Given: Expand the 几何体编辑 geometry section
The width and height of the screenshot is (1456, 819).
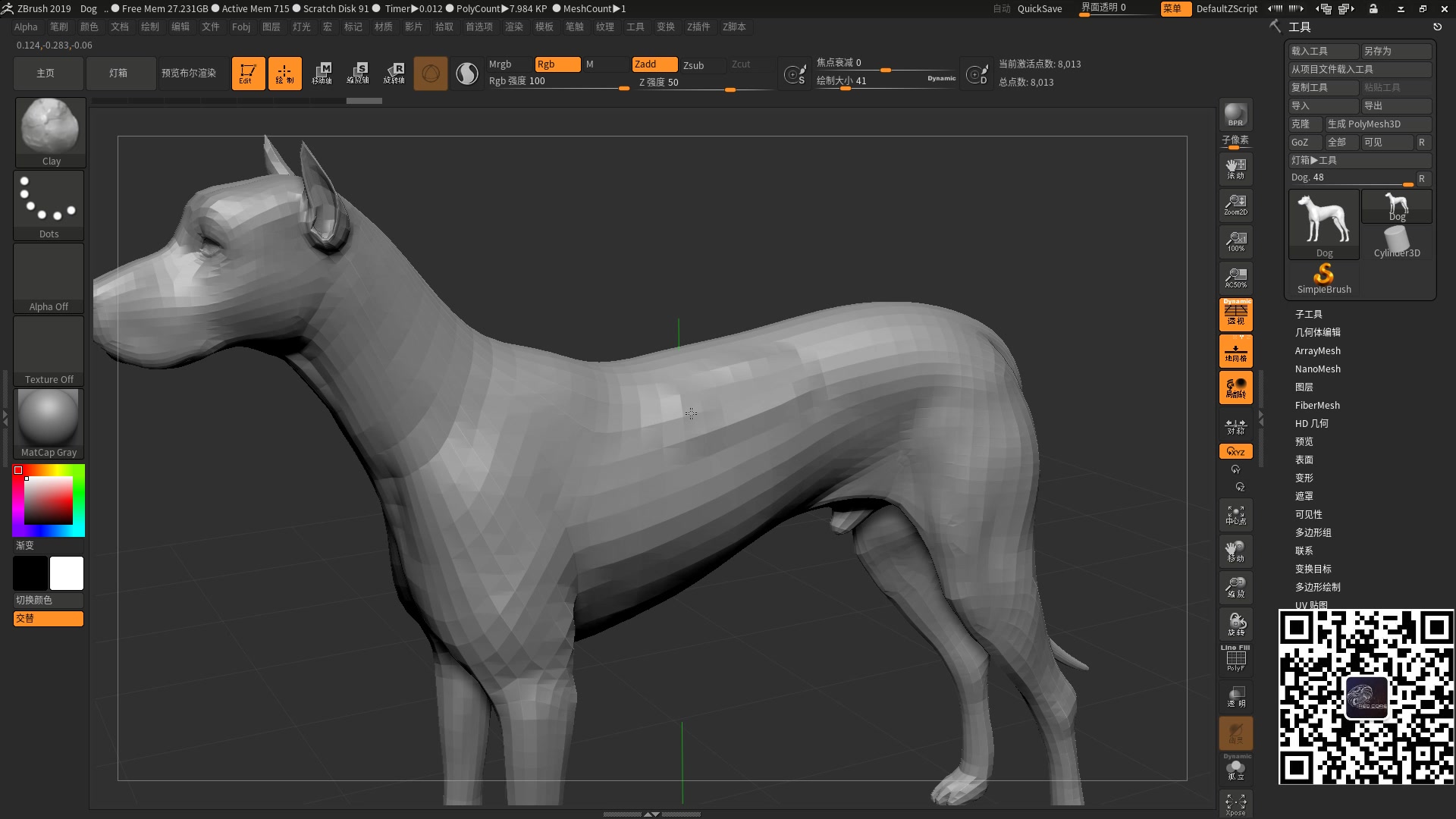Looking at the screenshot, I should (x=1317, y=332).
